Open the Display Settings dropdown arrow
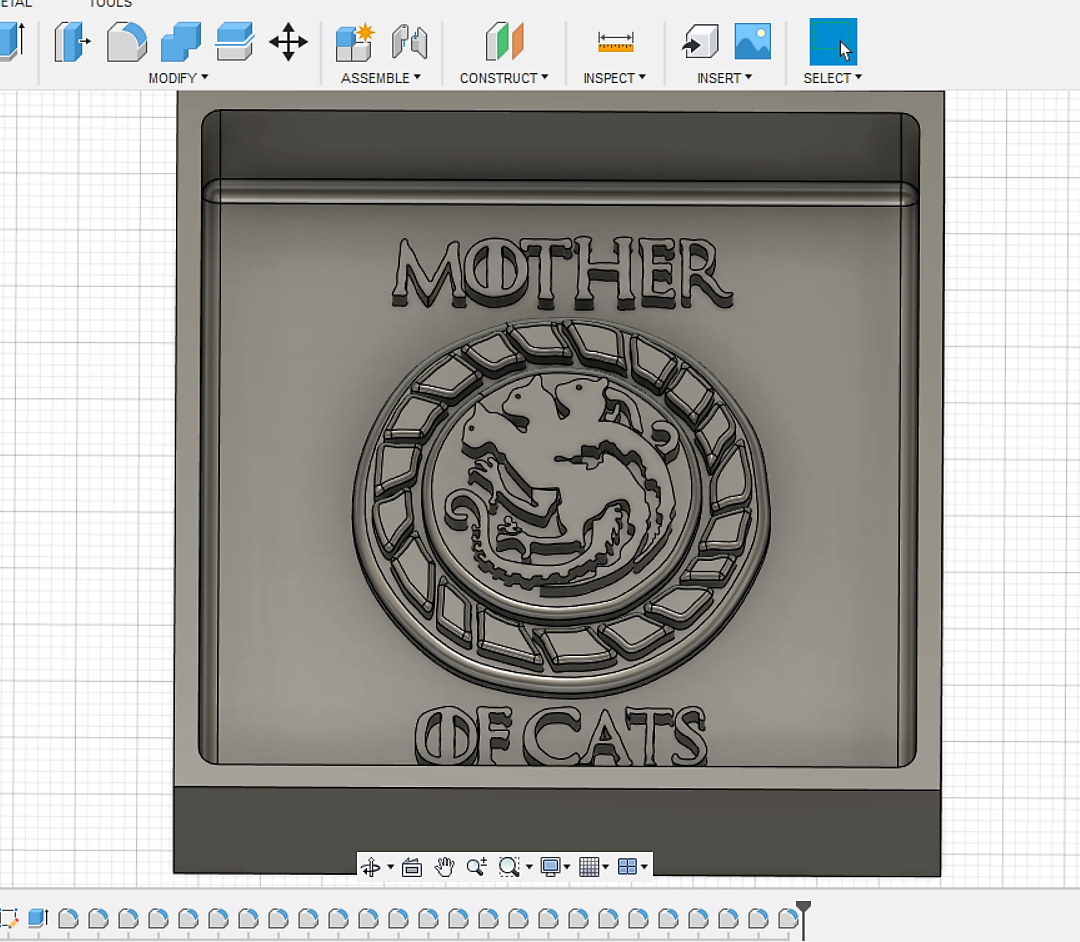 [567, 867]
